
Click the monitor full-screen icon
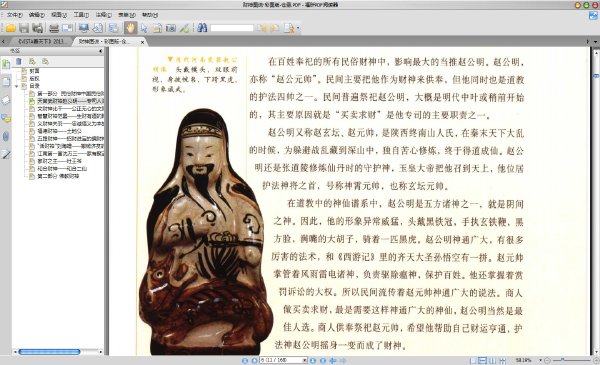pos(84,28)
